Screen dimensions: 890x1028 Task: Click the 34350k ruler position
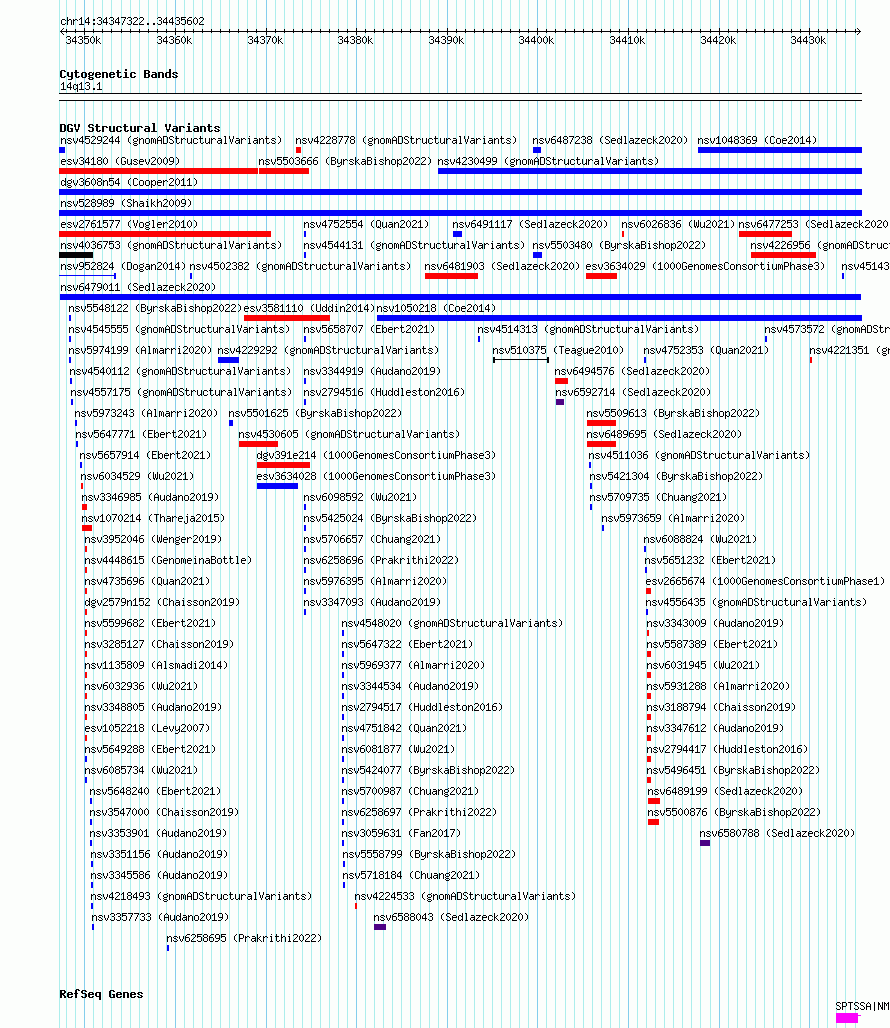pos(83,41)
